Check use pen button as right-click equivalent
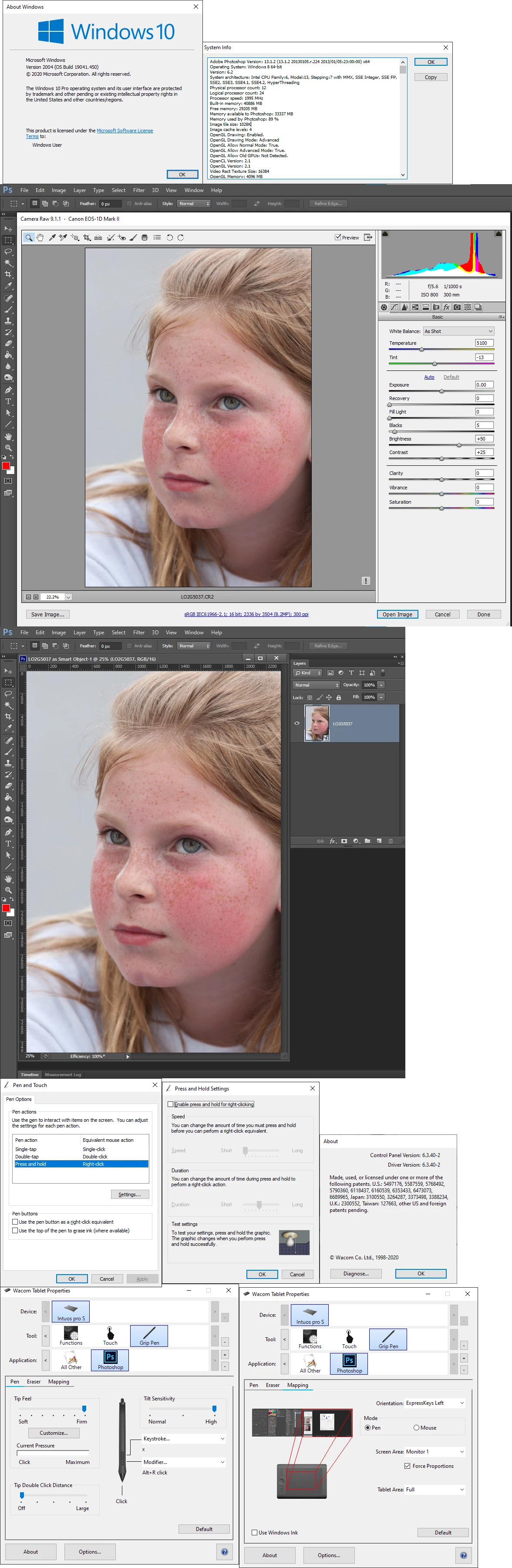Viewport: 512px width, 1568px height. [15, 1221]
